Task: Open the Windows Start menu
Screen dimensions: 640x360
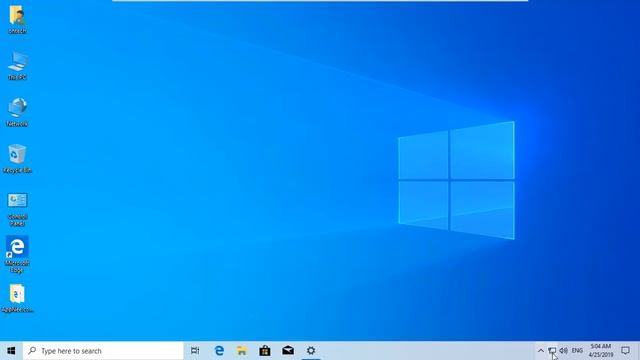Action: coord(11,351)
